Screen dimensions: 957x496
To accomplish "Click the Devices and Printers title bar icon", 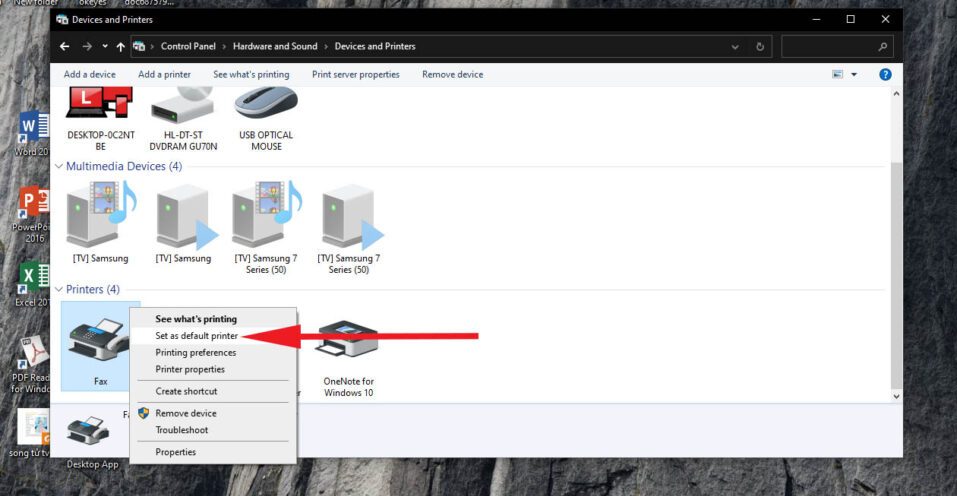I will (x=62, y=20).
